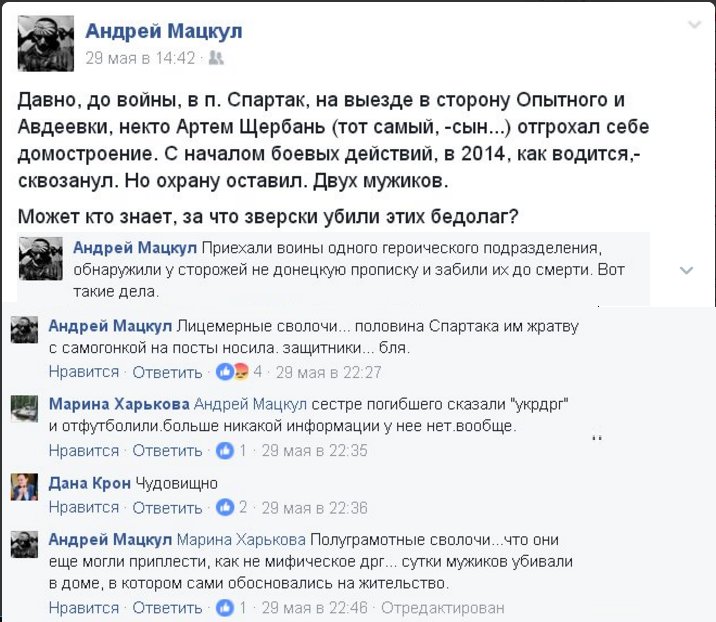
Task: View edit history via 'Отредактирован'
Action: (x=443, y=607)
